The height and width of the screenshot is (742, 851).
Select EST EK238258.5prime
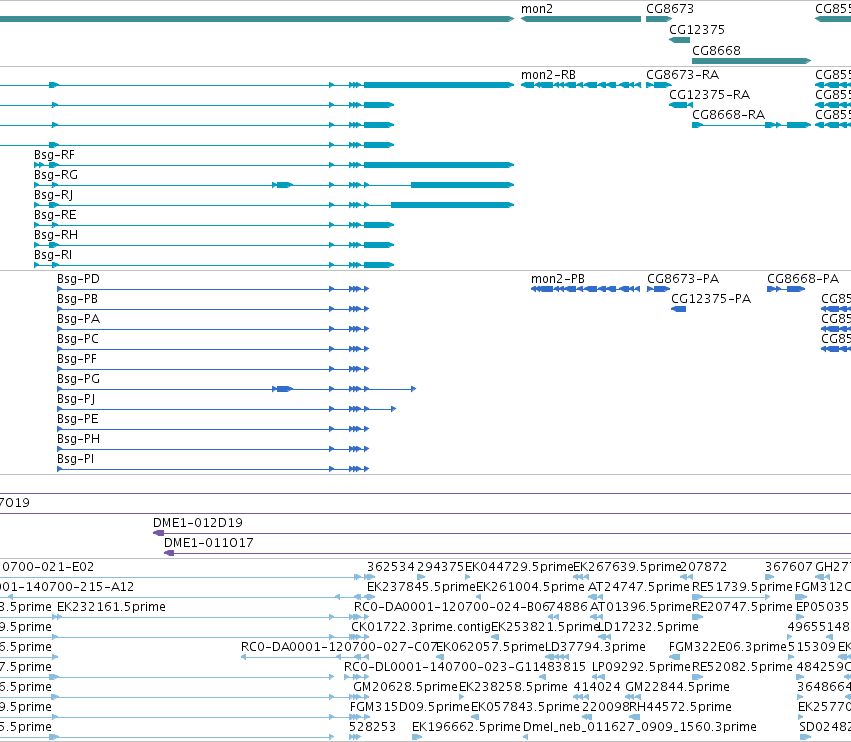(x=513, y=687)
